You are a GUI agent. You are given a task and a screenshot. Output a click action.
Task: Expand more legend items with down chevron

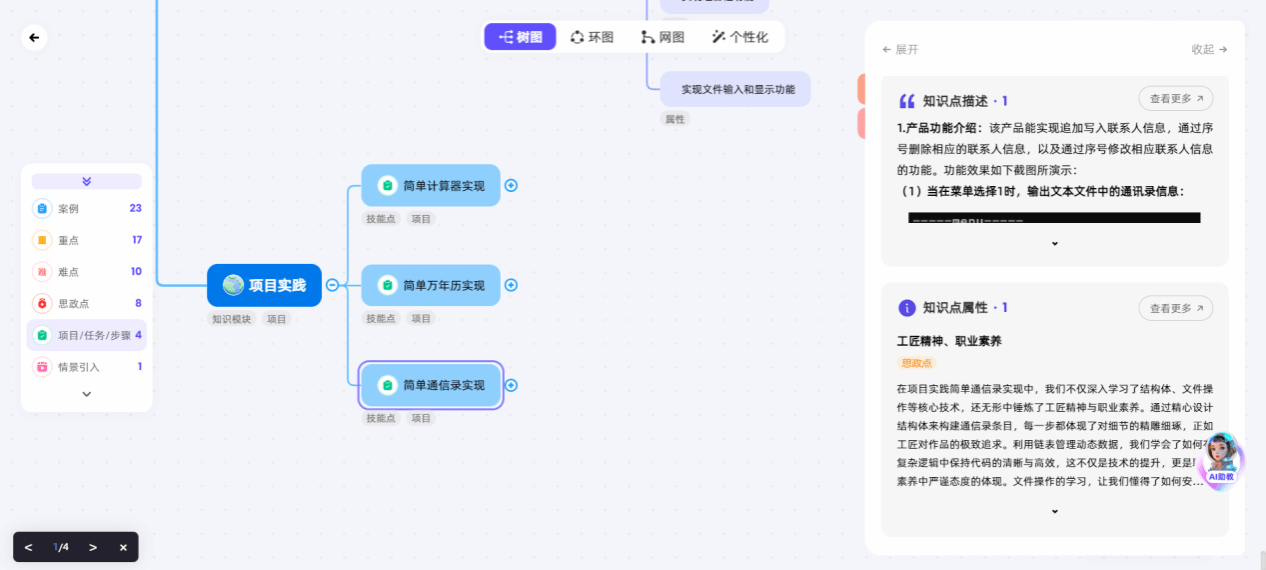click(86, 394)
